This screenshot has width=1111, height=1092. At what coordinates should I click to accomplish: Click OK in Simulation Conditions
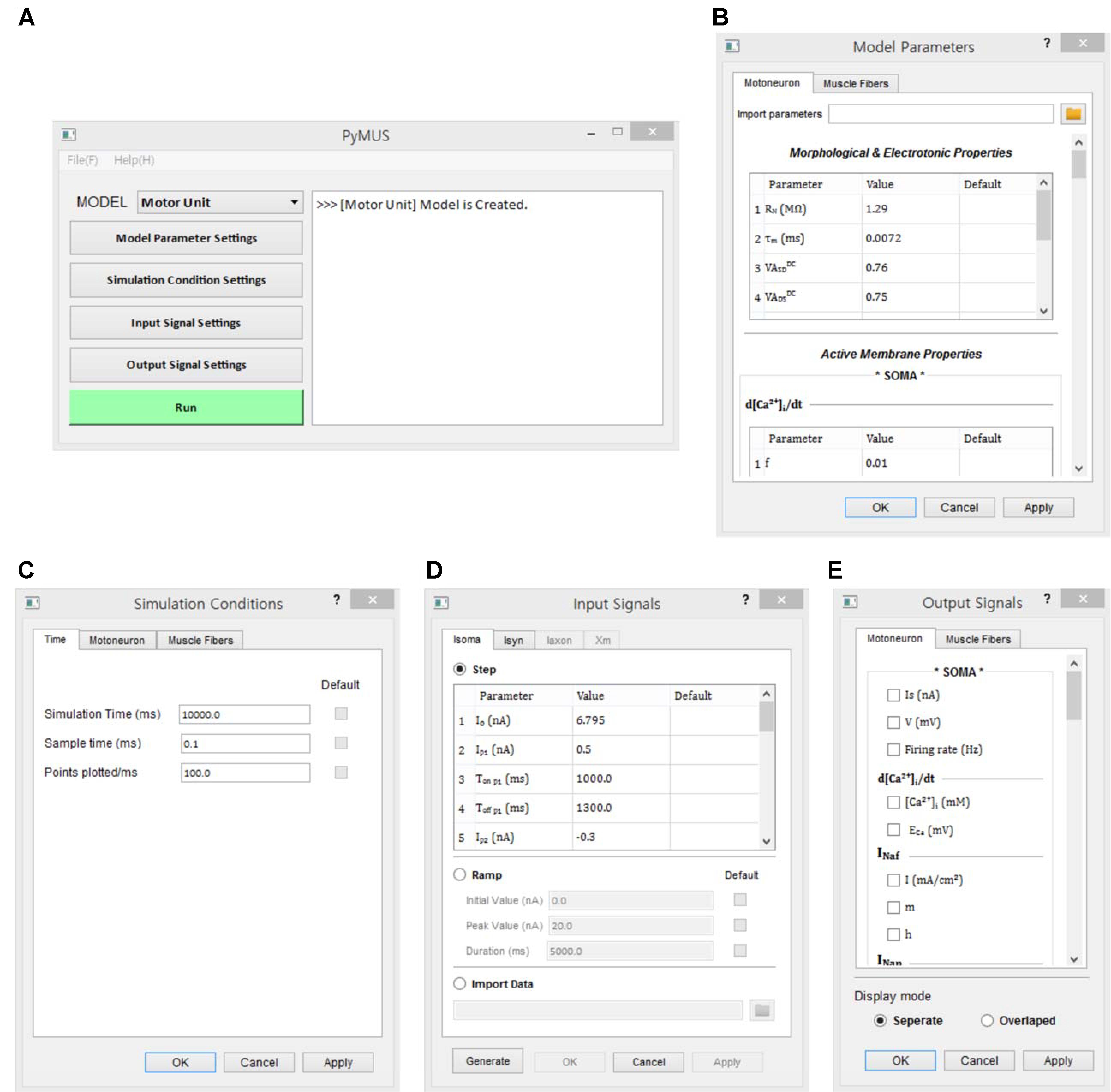[x=180, y=1062]
